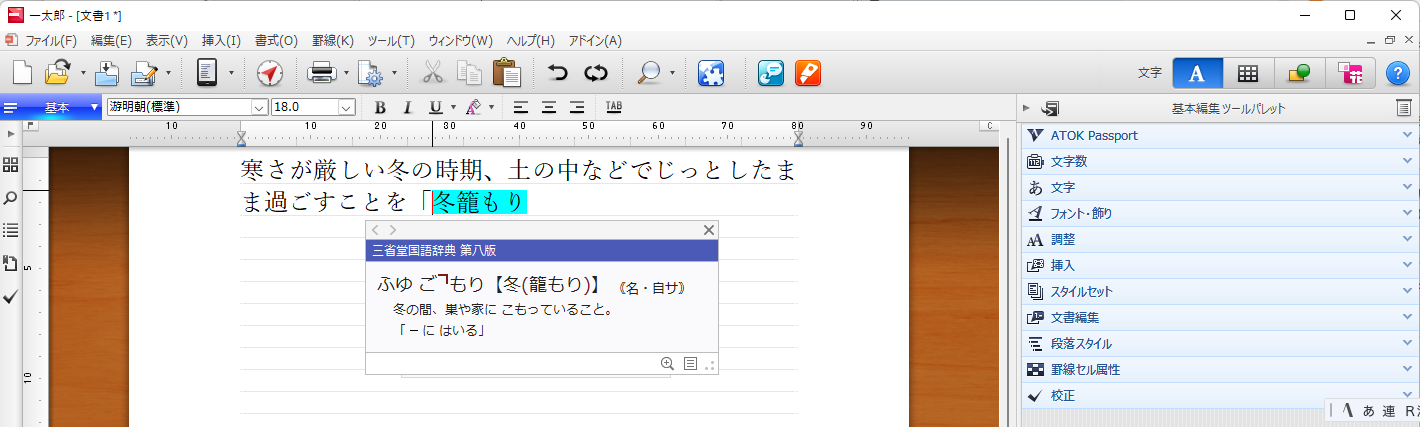
Task: Open the search icon in left sidebar
Action: (11, 198)
